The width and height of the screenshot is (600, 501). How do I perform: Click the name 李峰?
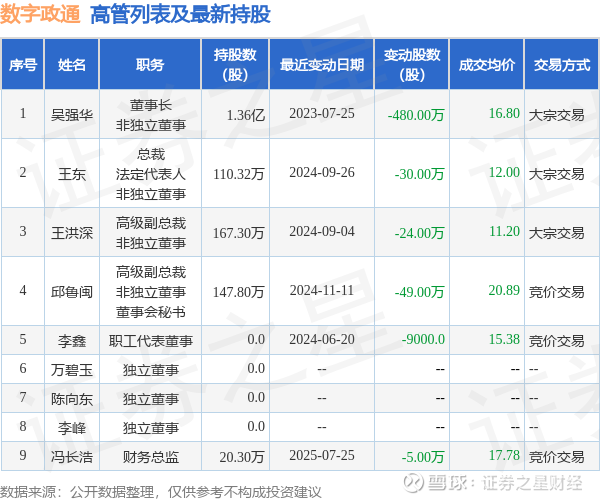point(72,428)
